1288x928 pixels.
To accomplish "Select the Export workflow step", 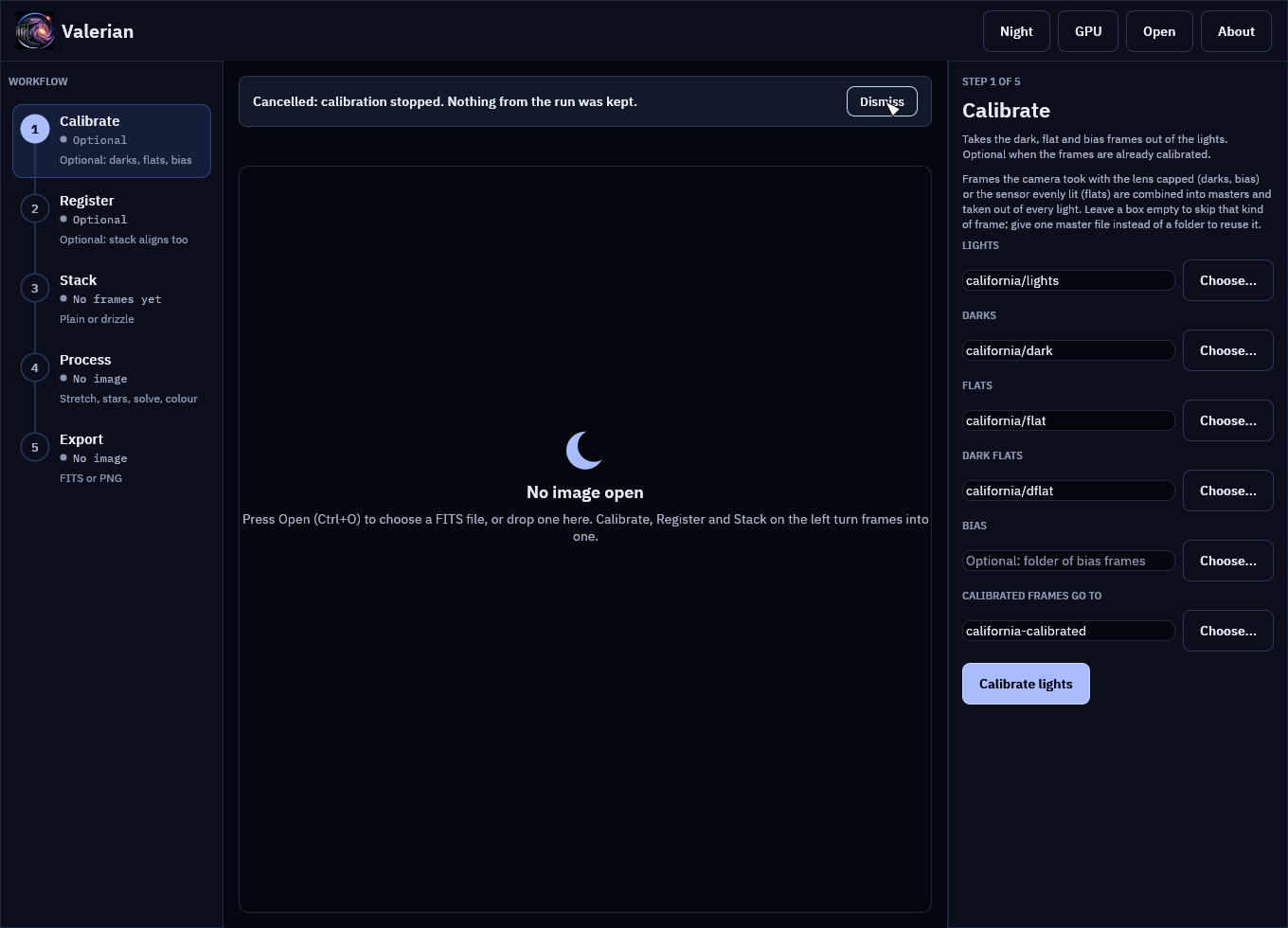I will [112, 459].
